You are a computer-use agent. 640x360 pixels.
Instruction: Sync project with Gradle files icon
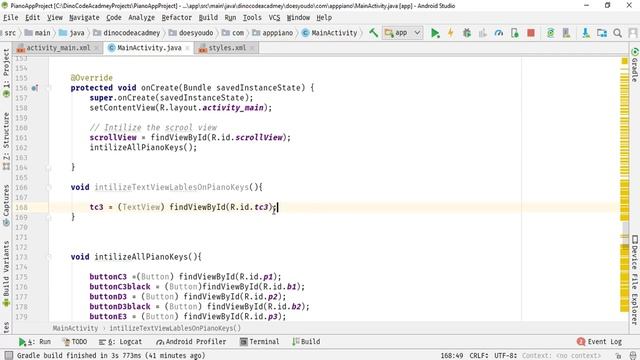tap(550, 33)
